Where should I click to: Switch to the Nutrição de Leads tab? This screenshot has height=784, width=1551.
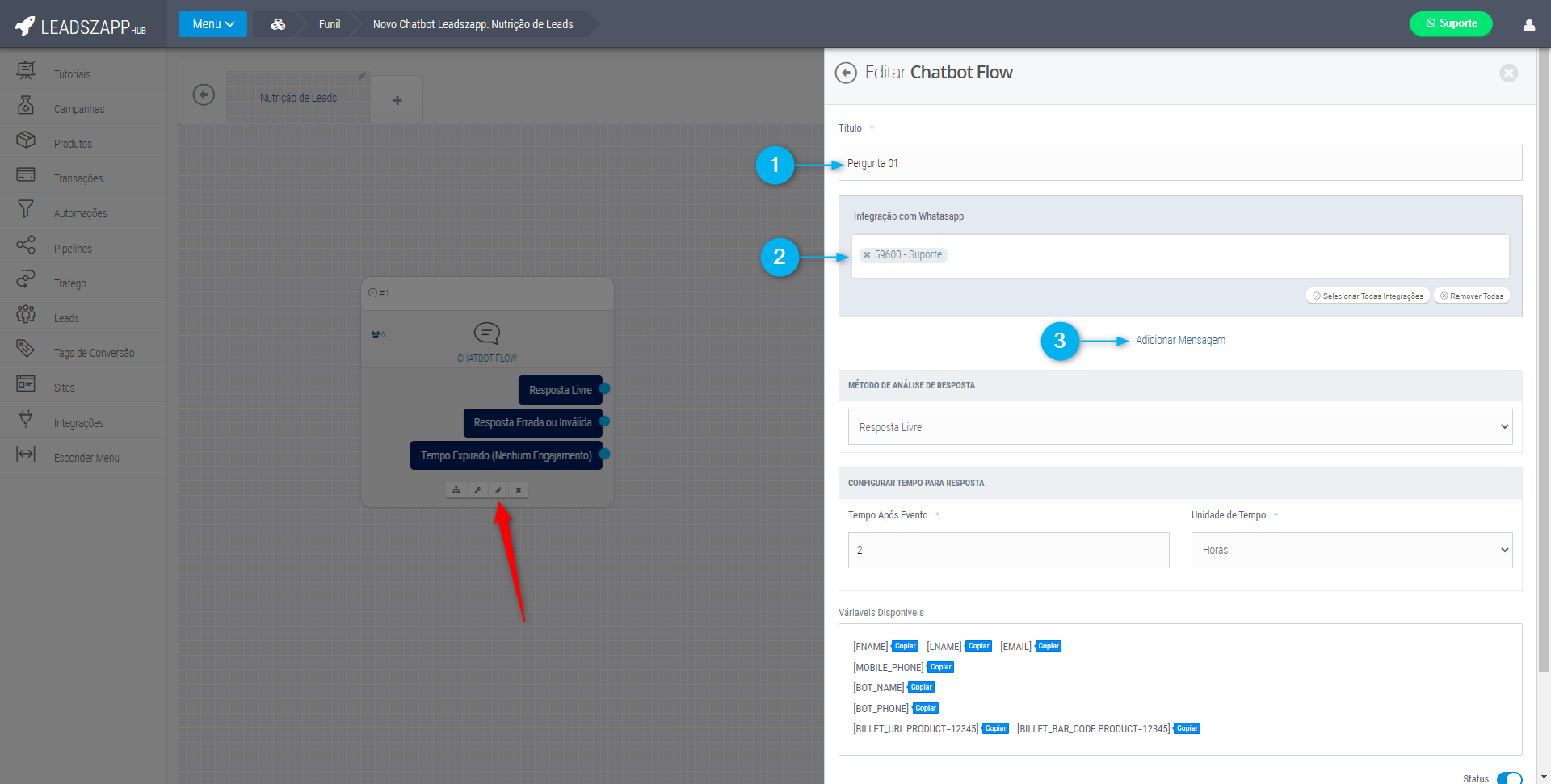tap(298, 98)
